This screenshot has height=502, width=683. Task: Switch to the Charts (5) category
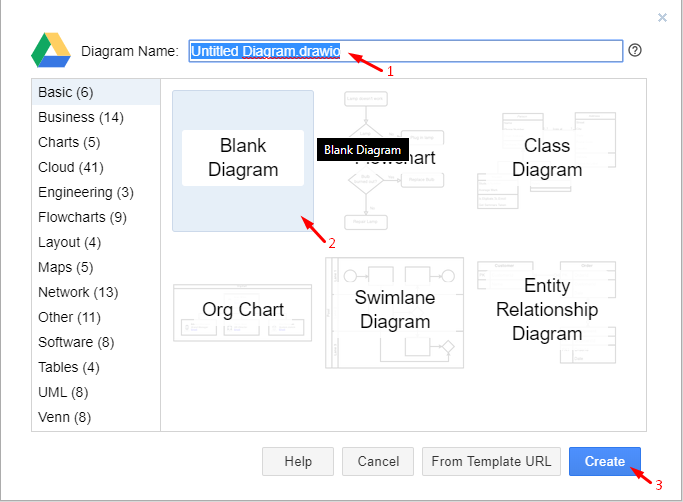(x=70, y=142)
